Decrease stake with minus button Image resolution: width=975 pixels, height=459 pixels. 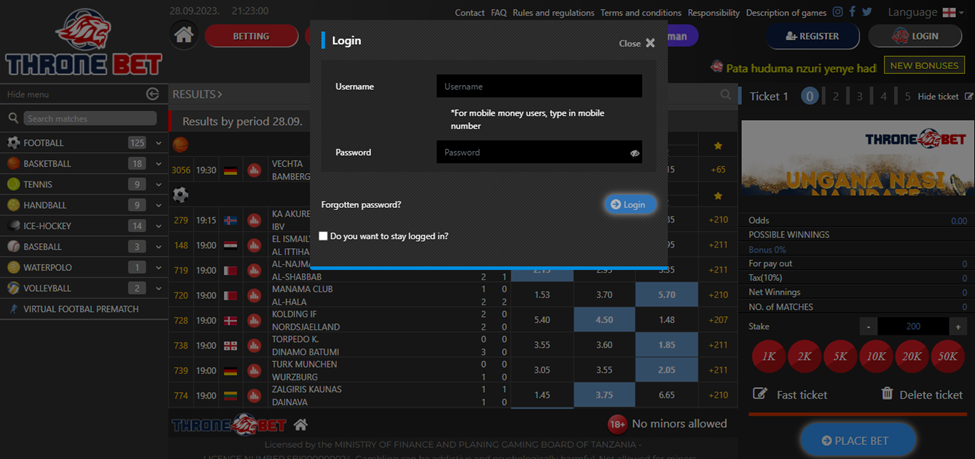pyautogui.click(x=869, y=326)
